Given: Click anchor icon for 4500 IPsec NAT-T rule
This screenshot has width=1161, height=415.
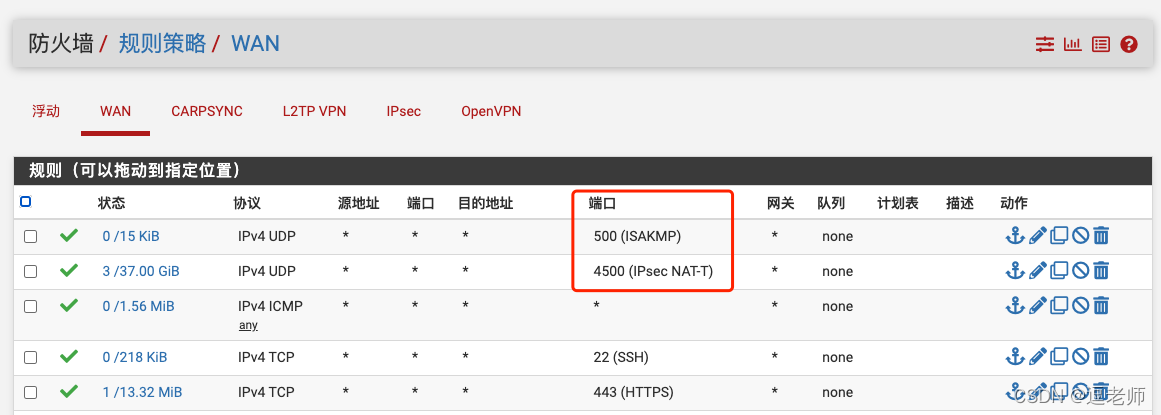Looking at the screenshot, I should pos(1014,271).
